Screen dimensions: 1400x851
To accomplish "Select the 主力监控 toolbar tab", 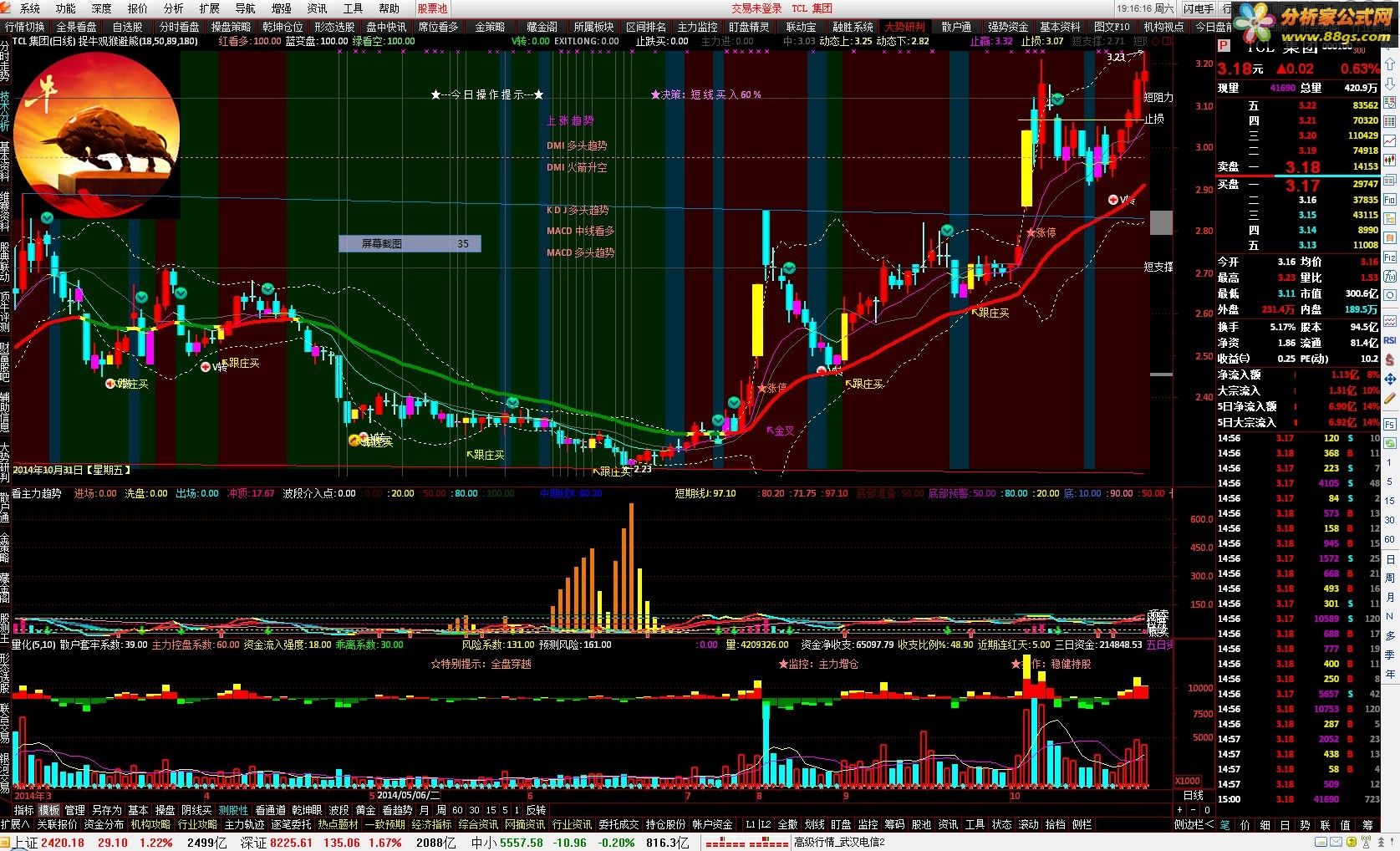I will pyautogui.click(x=697, y=27).
